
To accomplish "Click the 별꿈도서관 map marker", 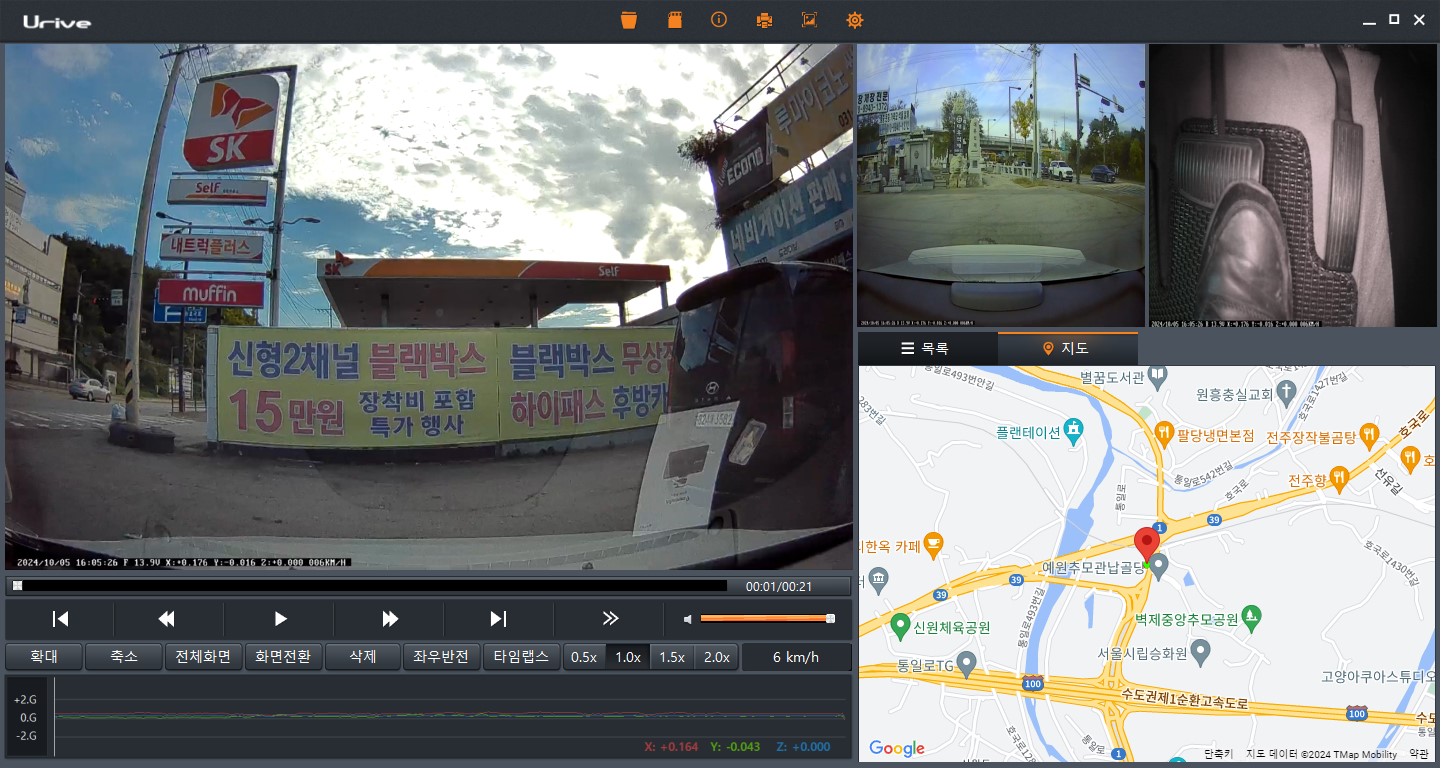I will [1158, 377].
